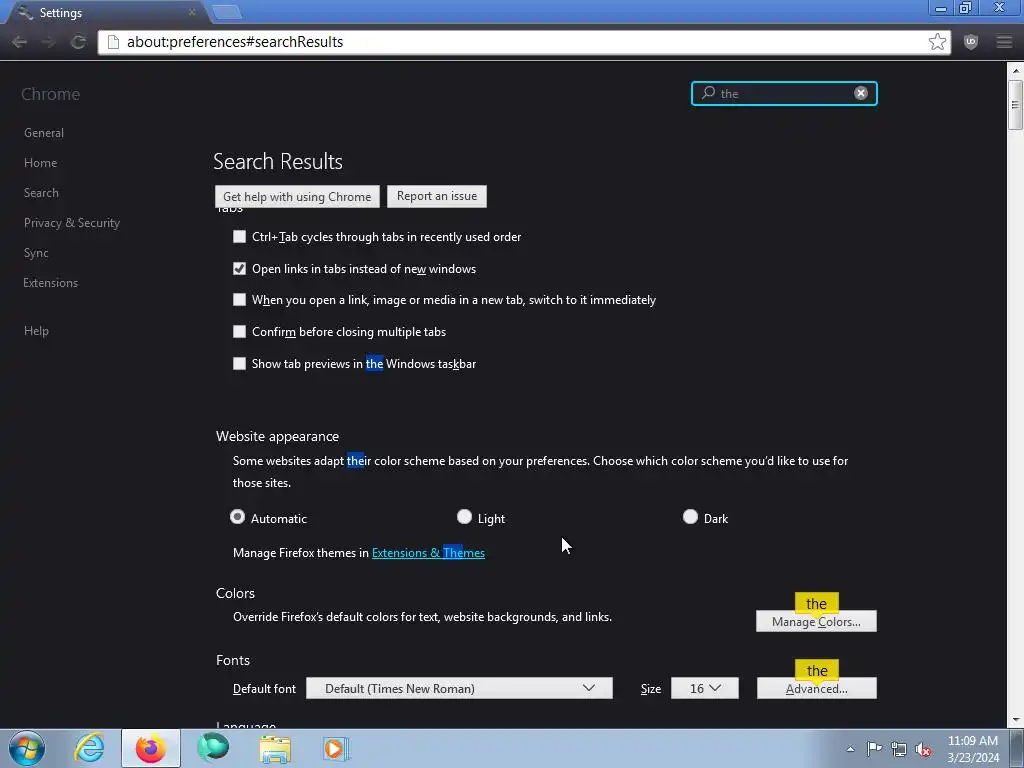This screenshot has height=768, width=1024.
Task: Clear the settings search with X icon
Action: click(861, 93)
